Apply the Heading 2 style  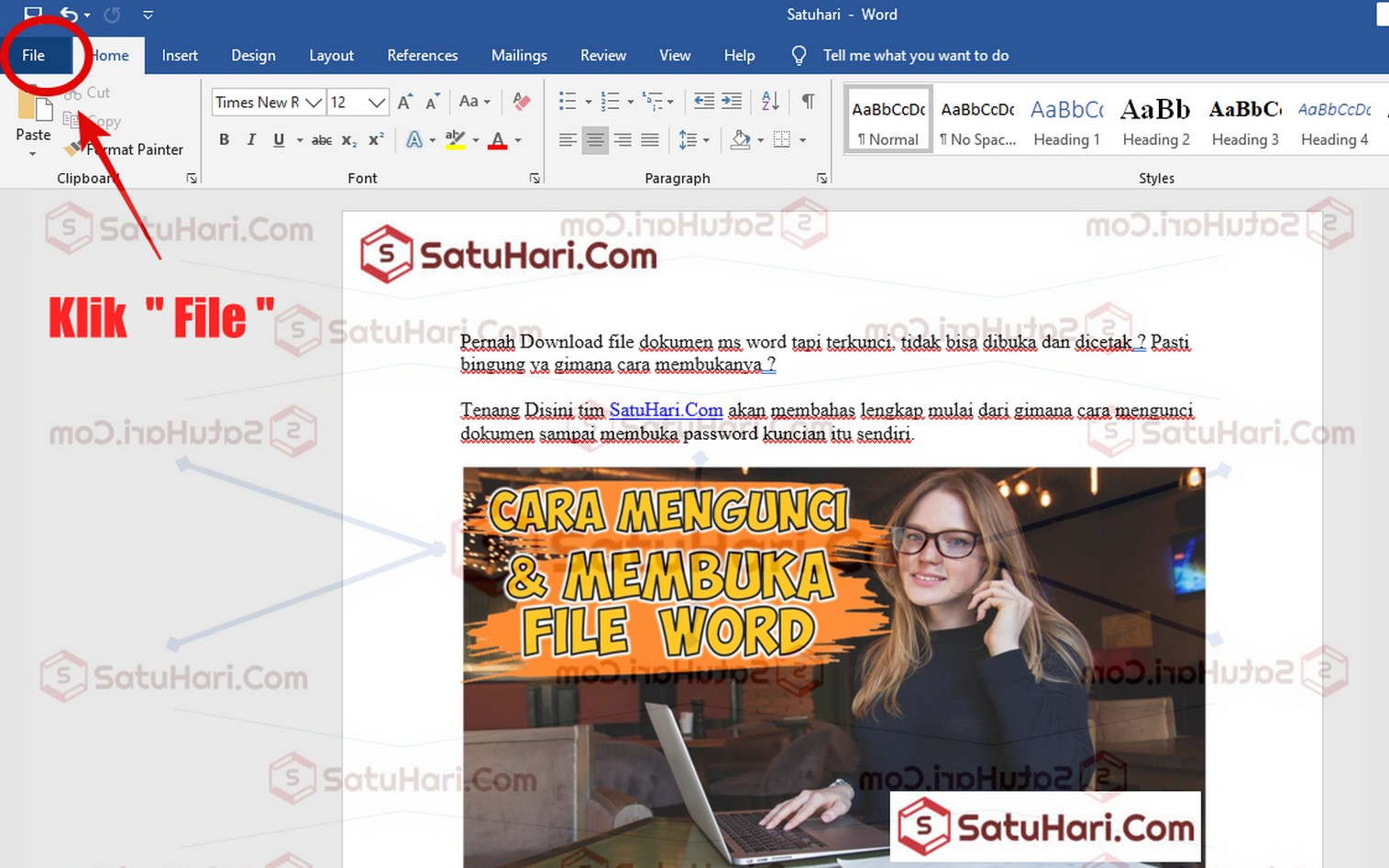pos(1156,120)
